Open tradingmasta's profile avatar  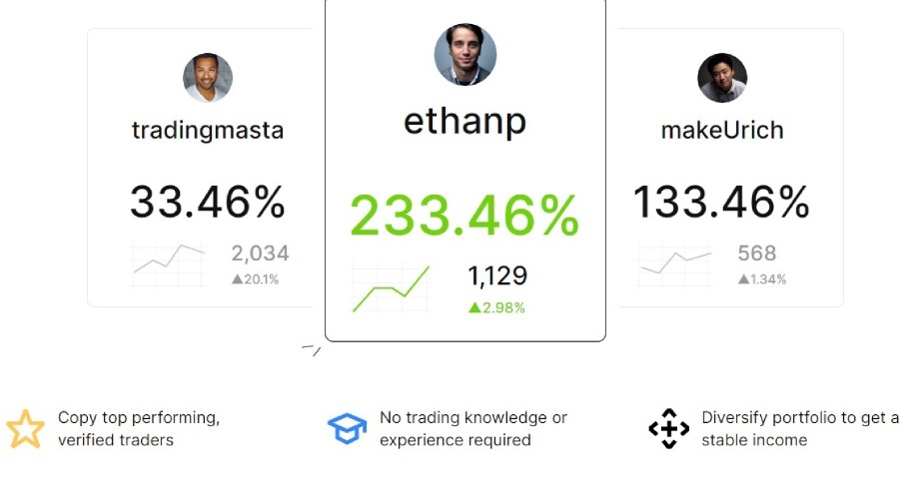208,78
